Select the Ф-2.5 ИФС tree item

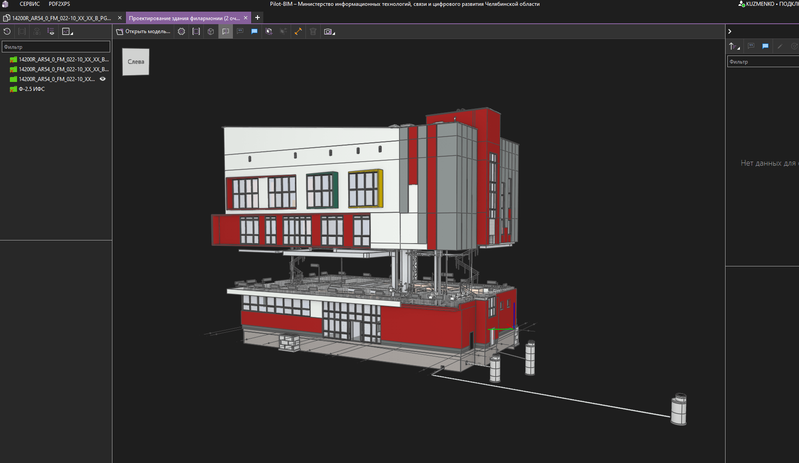[32, 89]
